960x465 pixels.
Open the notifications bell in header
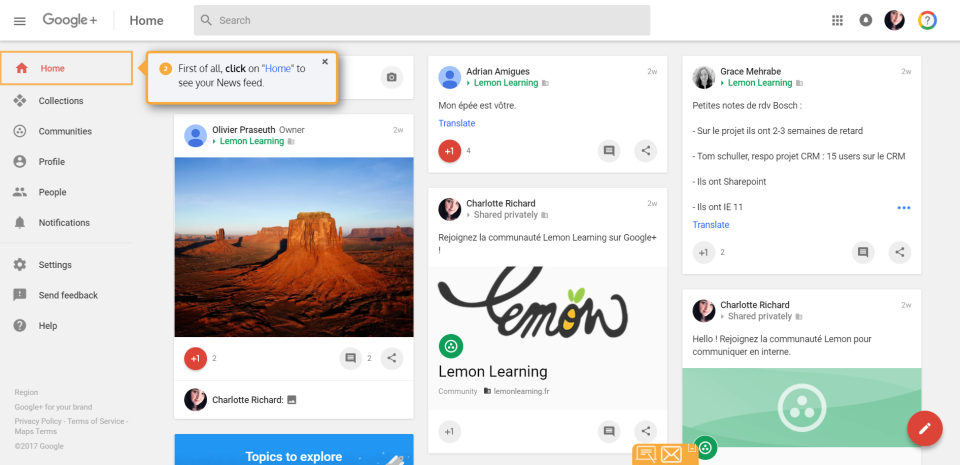coord(866,20)
